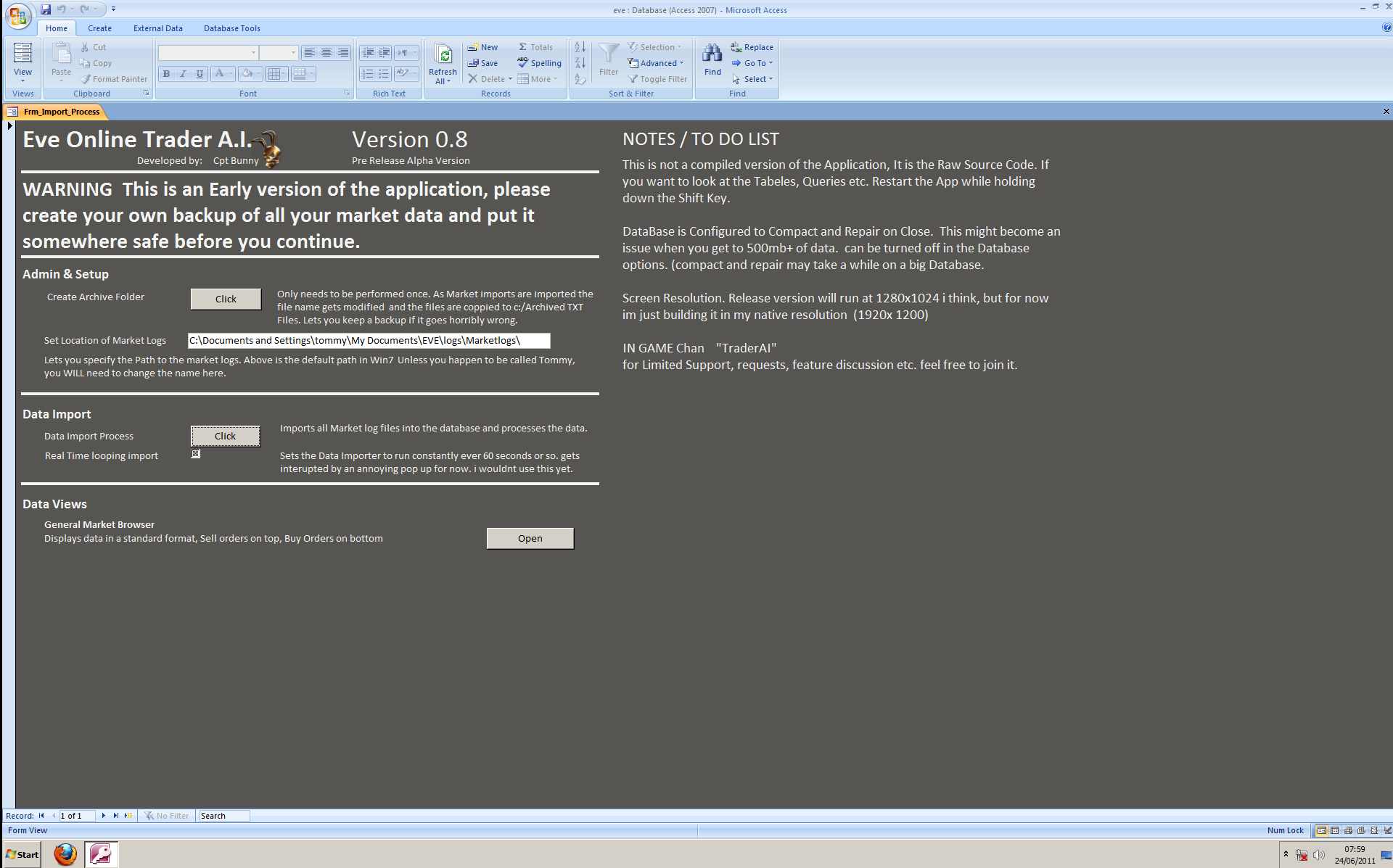Expand the Advanced filter dropdown
This screenshot has height=868, width=1393.
click(659, 63)
